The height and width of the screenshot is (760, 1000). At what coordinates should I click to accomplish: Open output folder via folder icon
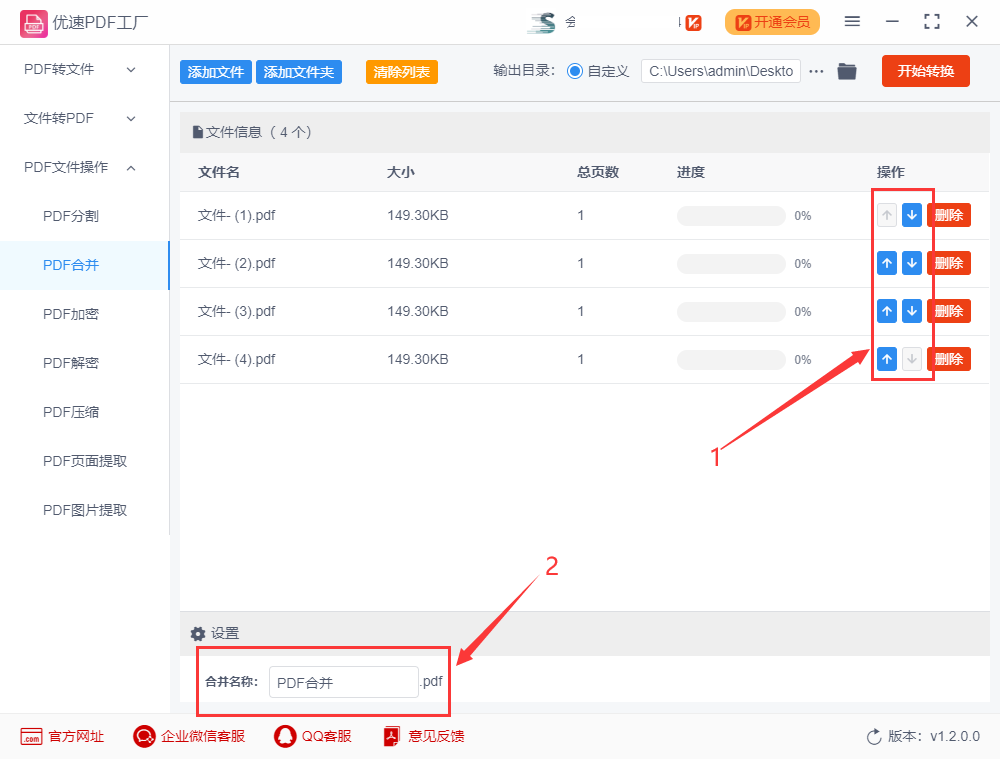point(847,71)
